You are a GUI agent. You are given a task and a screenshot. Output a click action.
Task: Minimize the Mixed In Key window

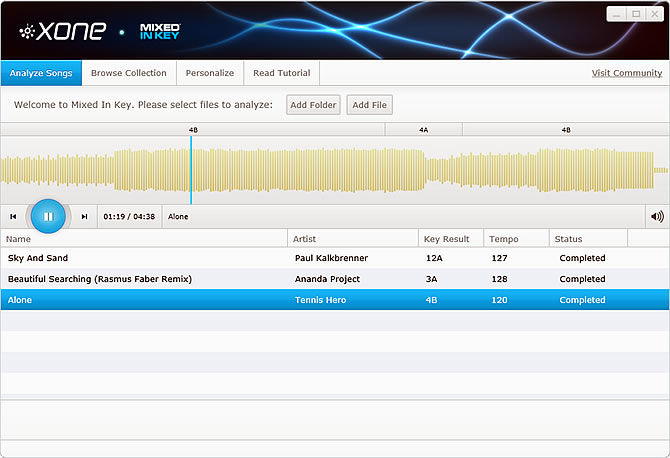617,14
